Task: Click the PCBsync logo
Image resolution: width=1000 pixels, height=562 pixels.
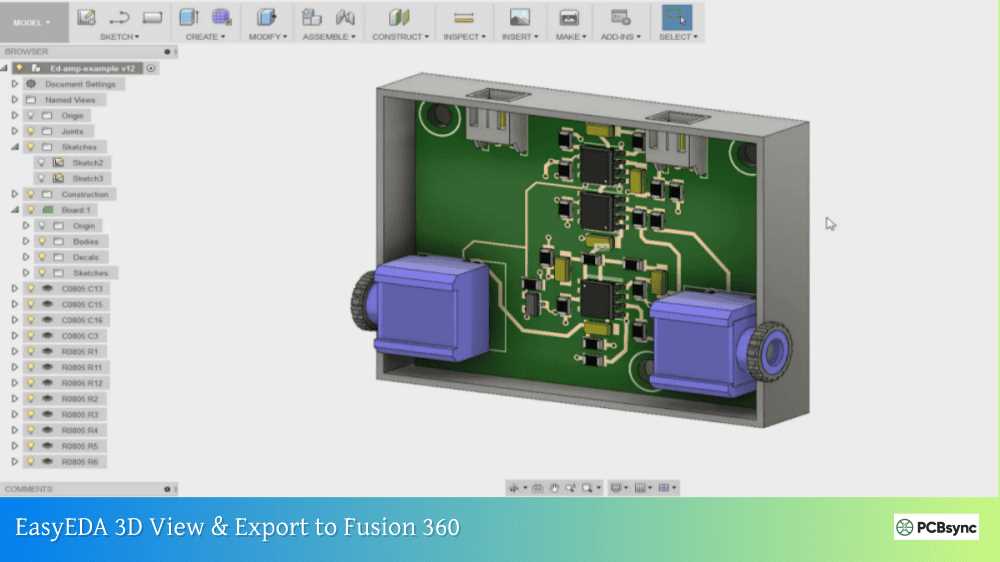Action: click(936, 528)
